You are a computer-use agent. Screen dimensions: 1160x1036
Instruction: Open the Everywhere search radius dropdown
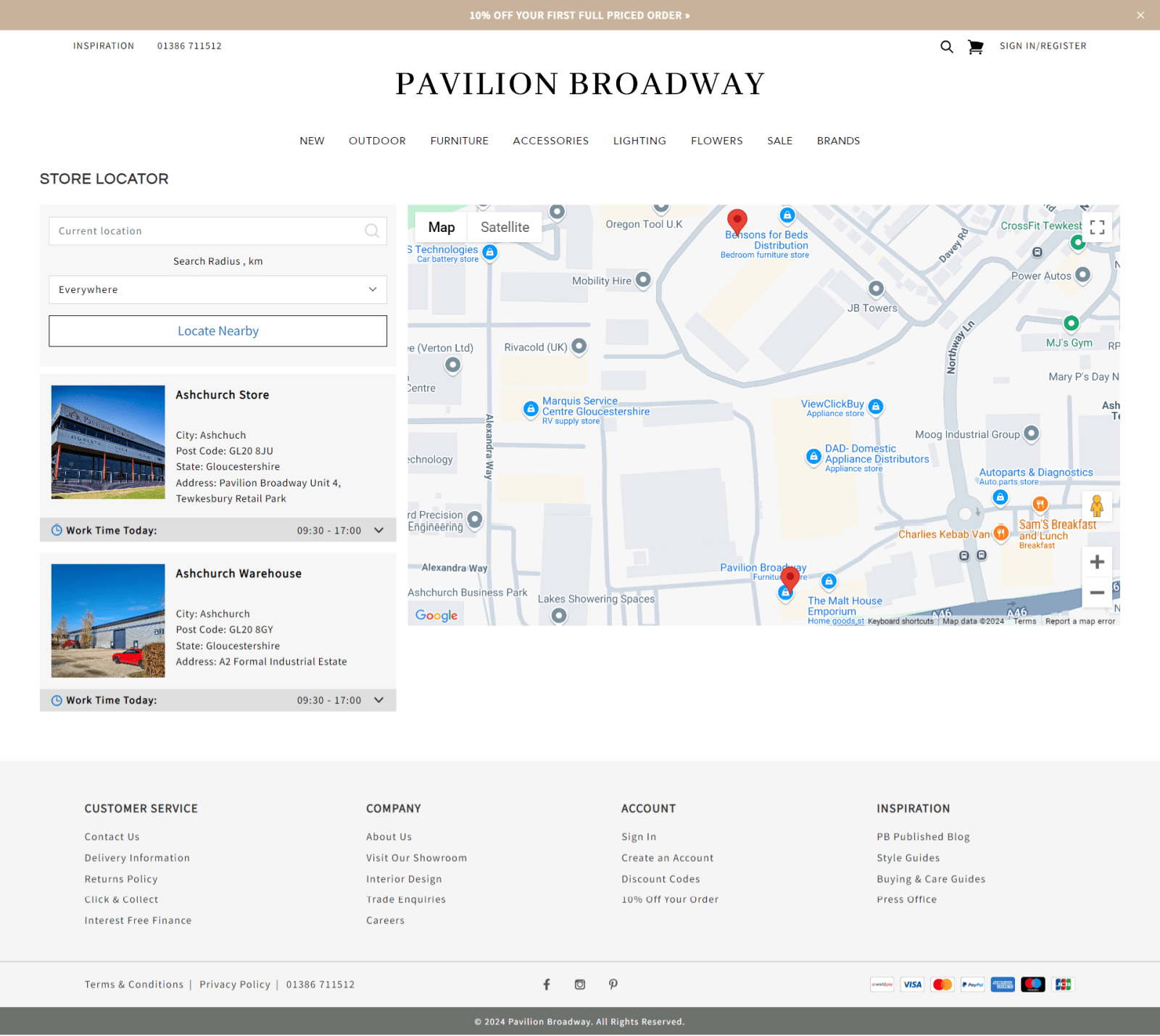coord(217,289)
